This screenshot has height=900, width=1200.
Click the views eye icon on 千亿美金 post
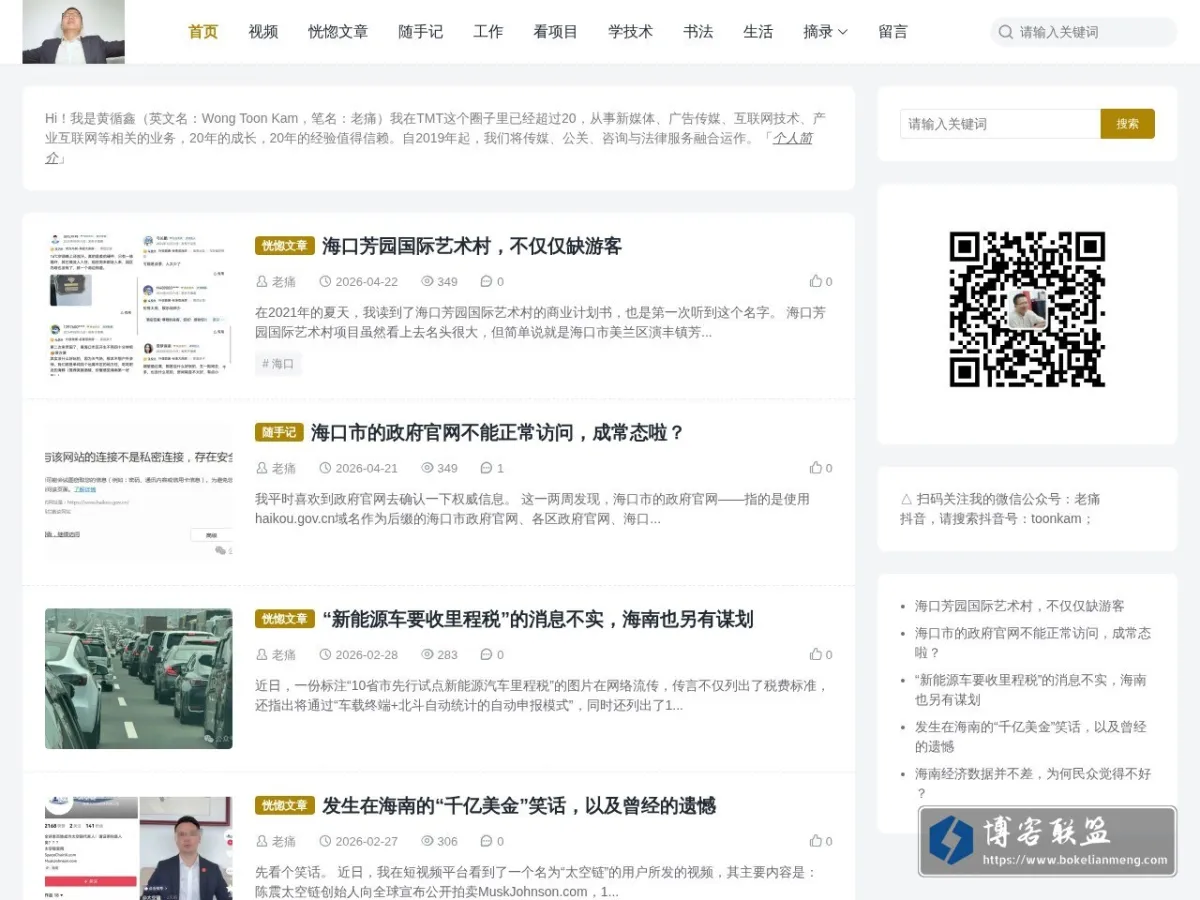pyautogui.click(x=427, y=841)
